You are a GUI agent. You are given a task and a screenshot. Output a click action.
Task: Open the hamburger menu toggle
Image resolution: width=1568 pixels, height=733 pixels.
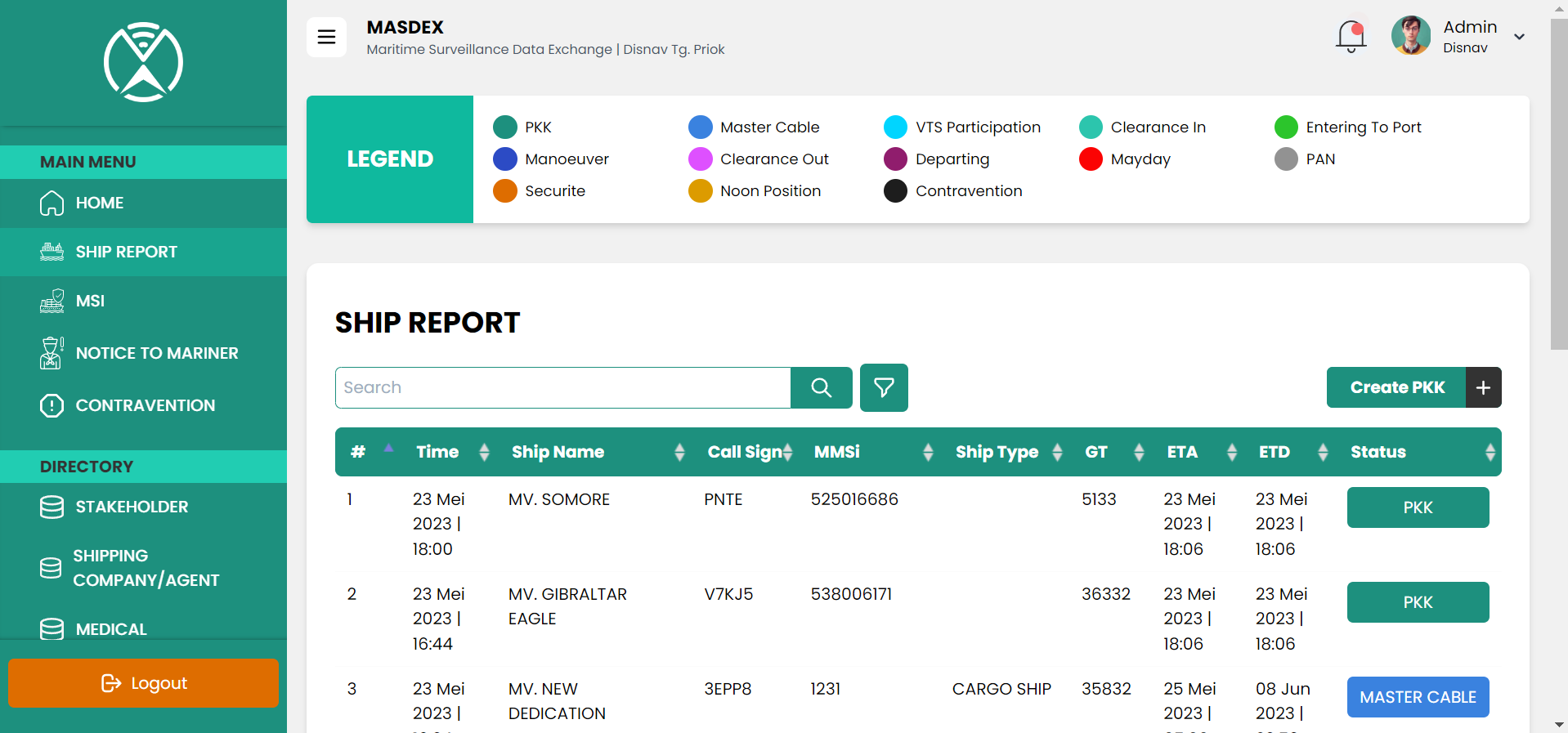click(326, 37)
